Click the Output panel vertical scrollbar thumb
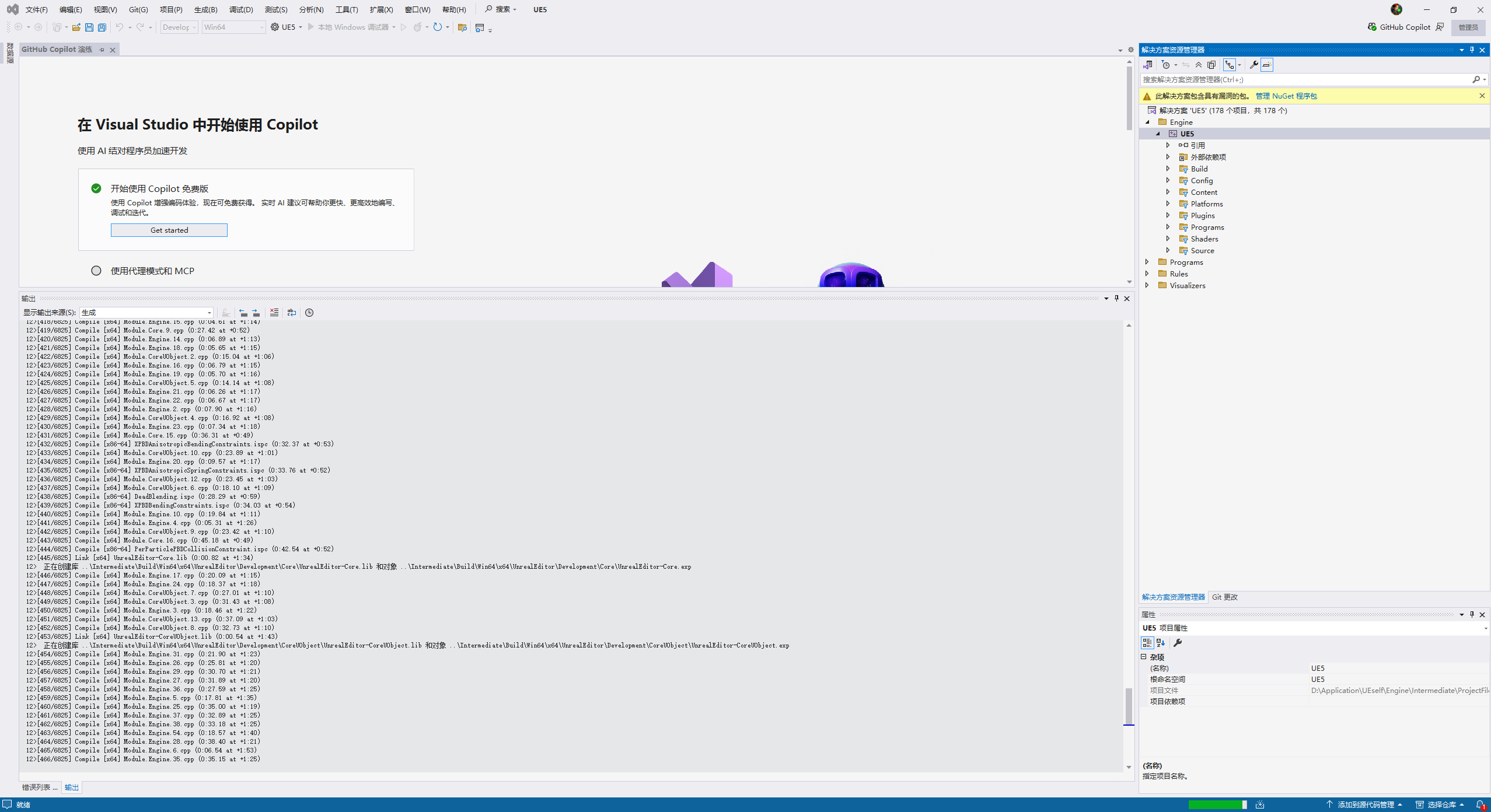The width and height of the screenshot is (1491, 812). point(1129,706)
